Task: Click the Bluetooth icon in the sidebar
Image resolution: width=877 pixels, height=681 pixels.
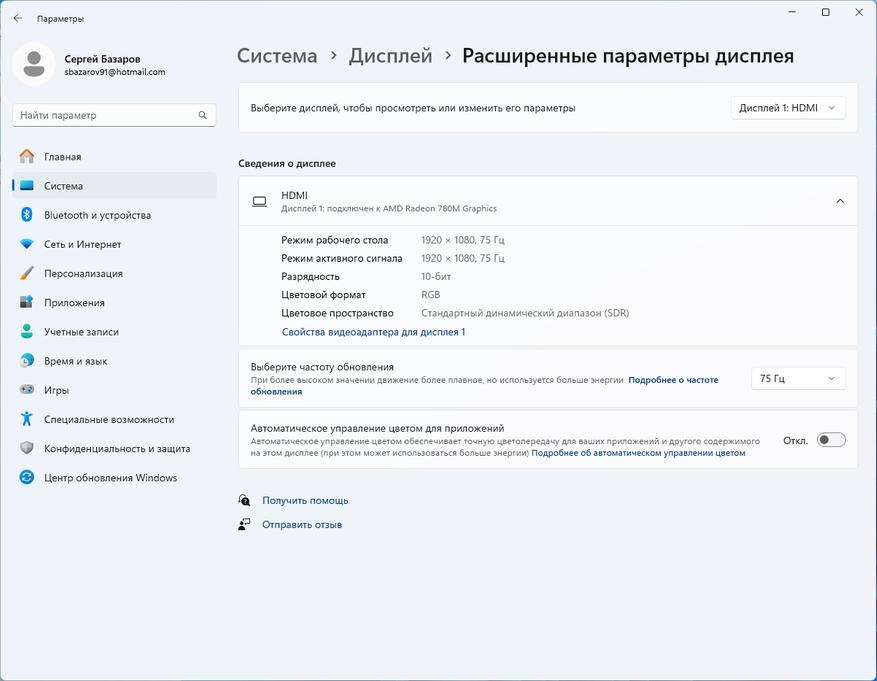Action: 26,215
